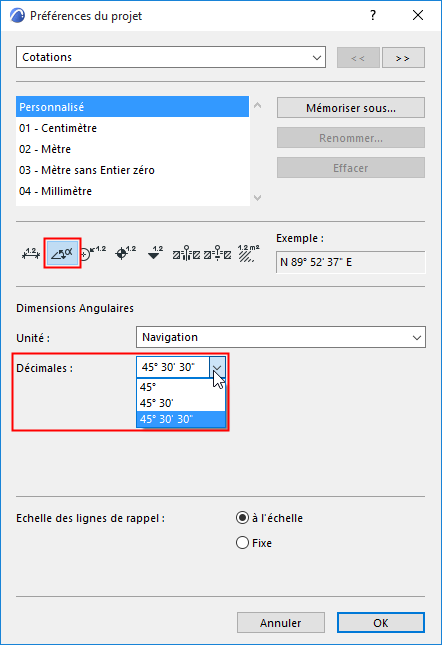Collapse the Décimales dropdown arrow

(217, 367)
